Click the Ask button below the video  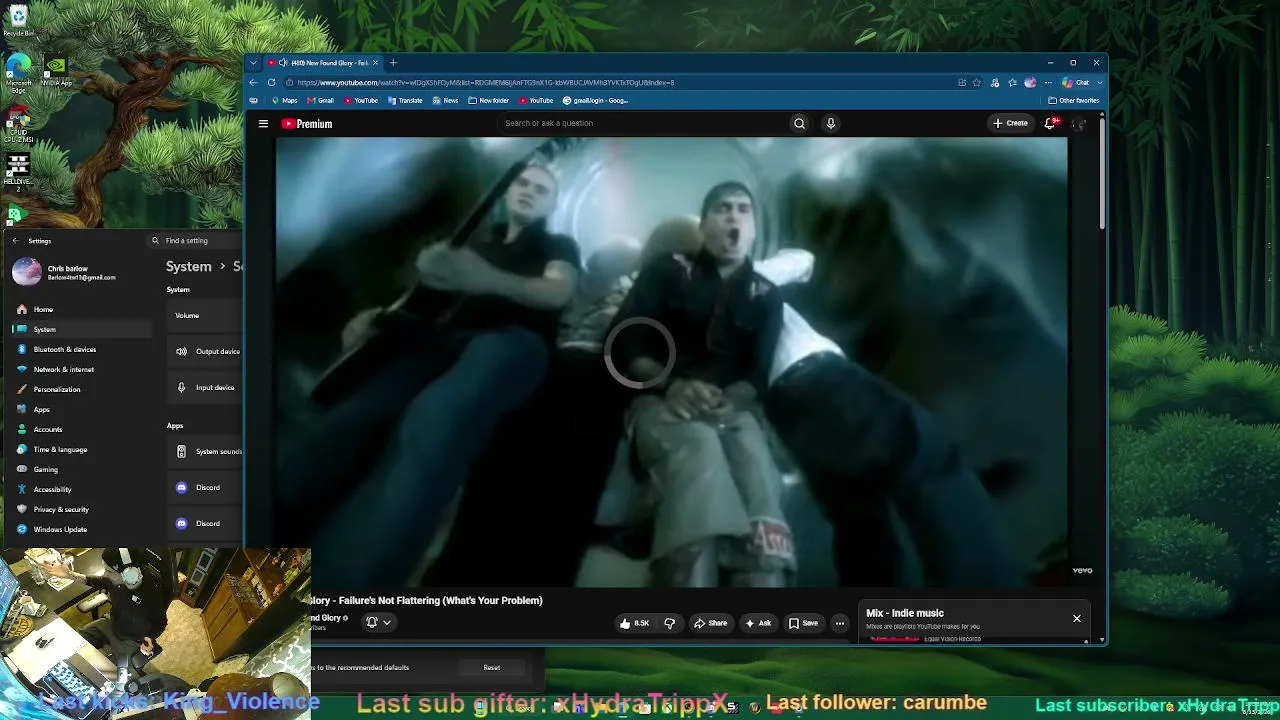pyautogui.click(x=758, y=623)
